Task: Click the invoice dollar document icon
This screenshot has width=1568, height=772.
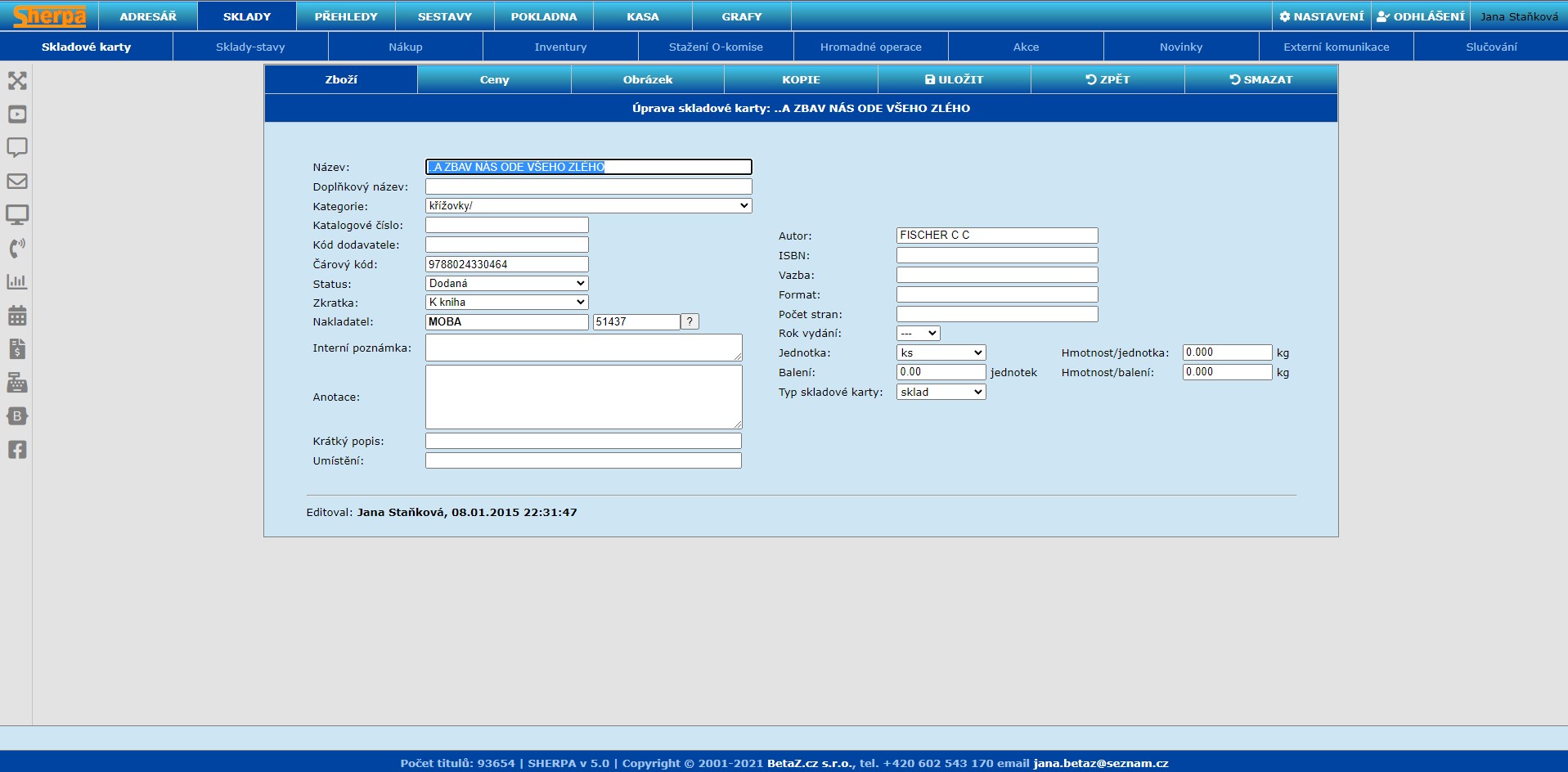Action: (x=17, y=349)
